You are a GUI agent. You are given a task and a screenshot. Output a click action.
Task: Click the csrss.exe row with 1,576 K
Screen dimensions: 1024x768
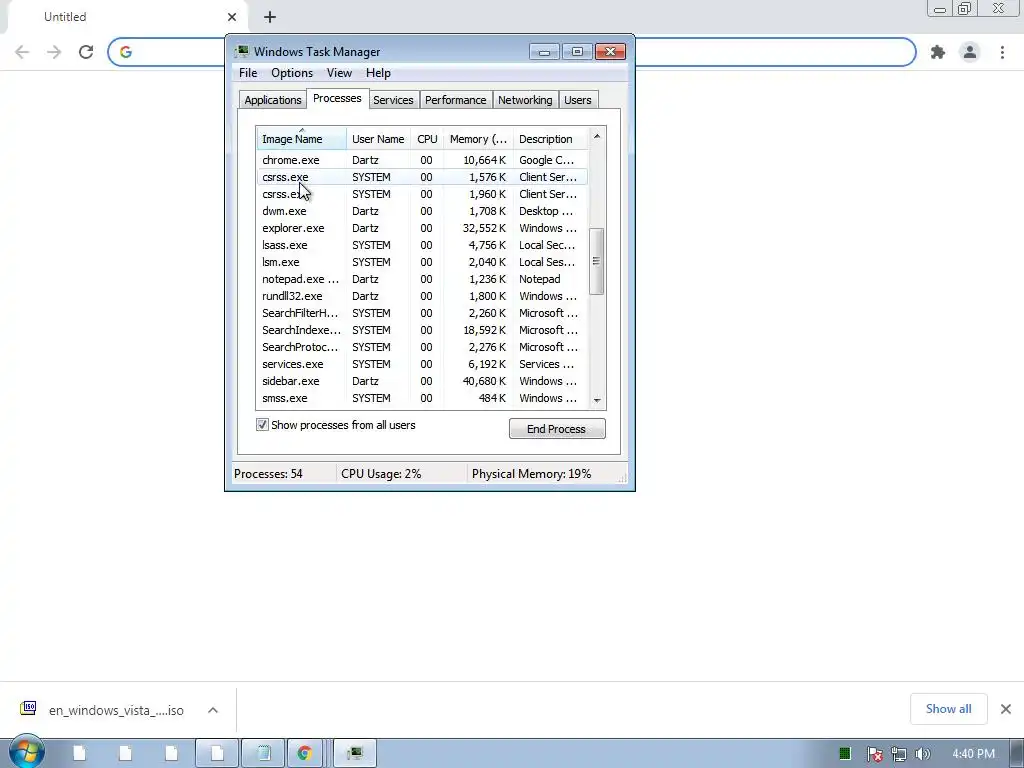[x=422, y=177]
